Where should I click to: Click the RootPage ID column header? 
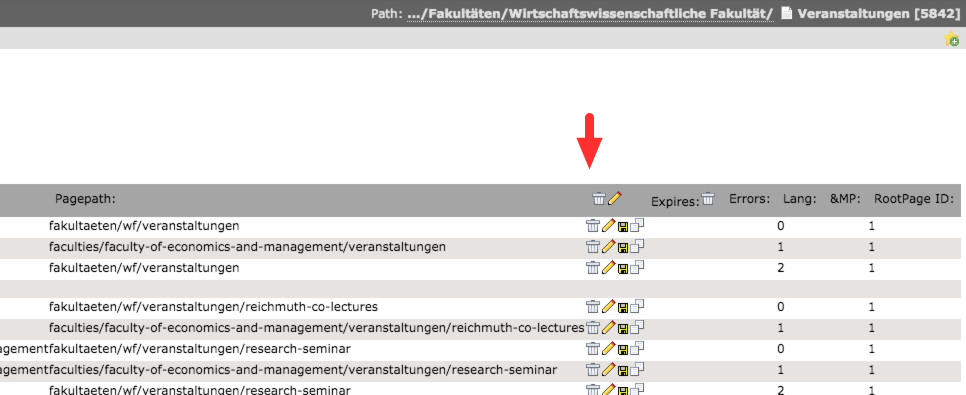tap(914, 198)
